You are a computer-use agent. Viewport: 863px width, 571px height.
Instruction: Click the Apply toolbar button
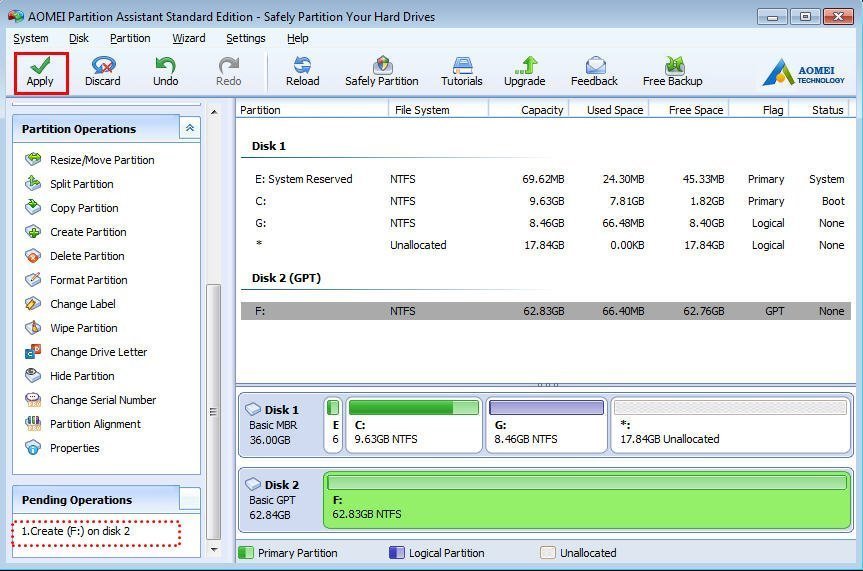[41, 73]
